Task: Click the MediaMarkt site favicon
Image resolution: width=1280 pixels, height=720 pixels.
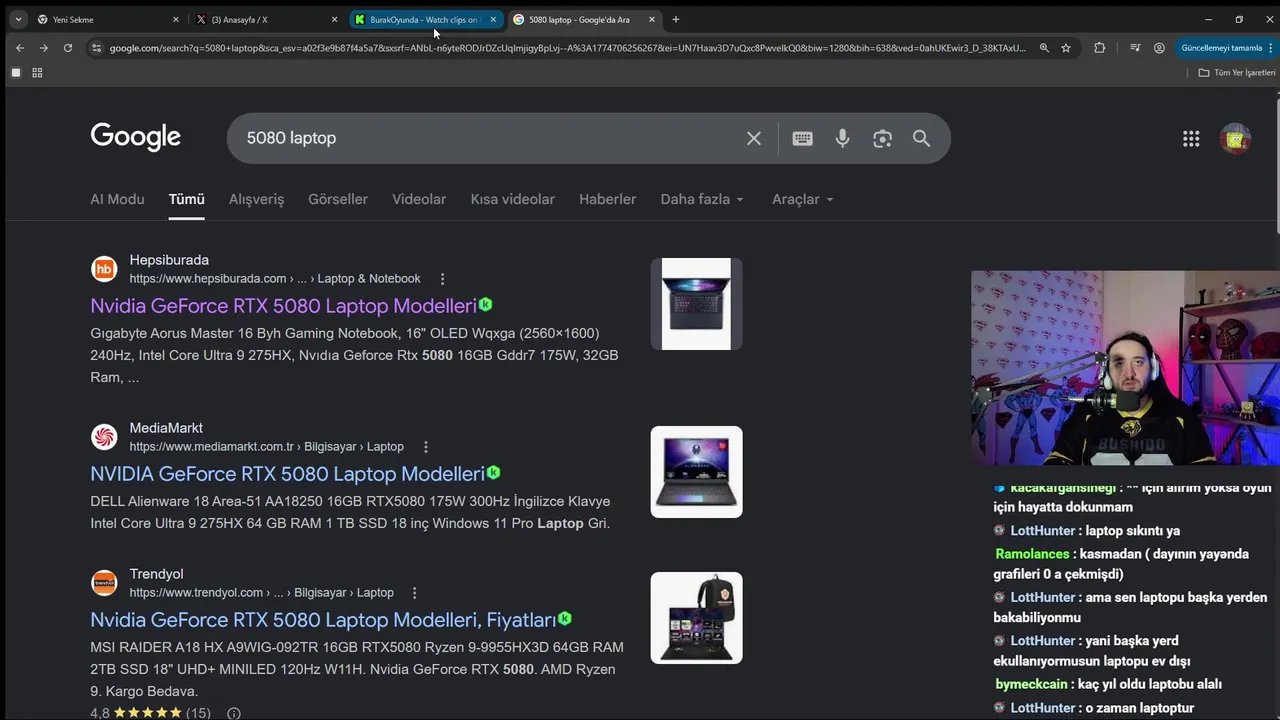Action: (x=104, y=437)
